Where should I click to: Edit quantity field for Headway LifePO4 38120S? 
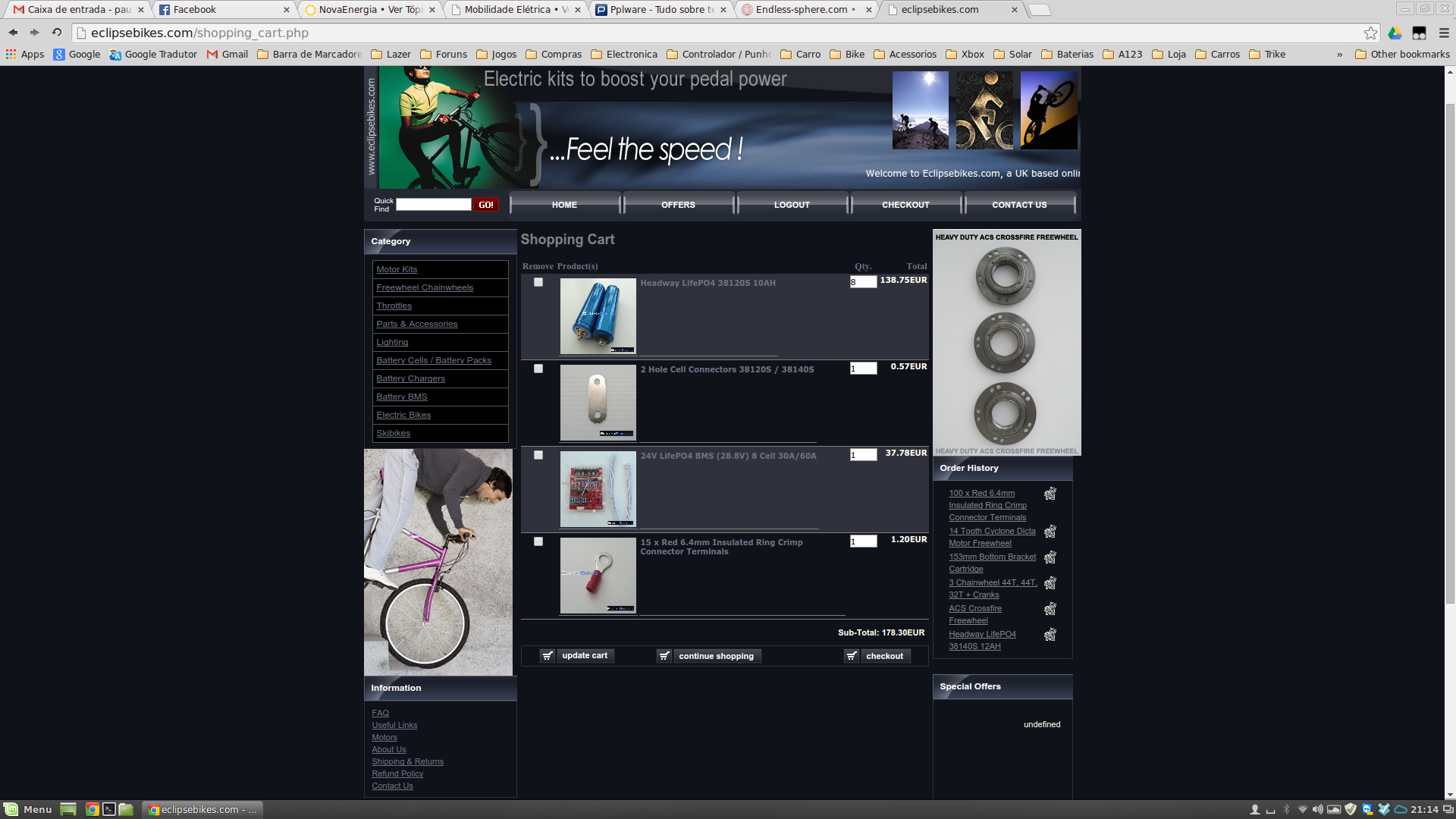tap(863, 282)
